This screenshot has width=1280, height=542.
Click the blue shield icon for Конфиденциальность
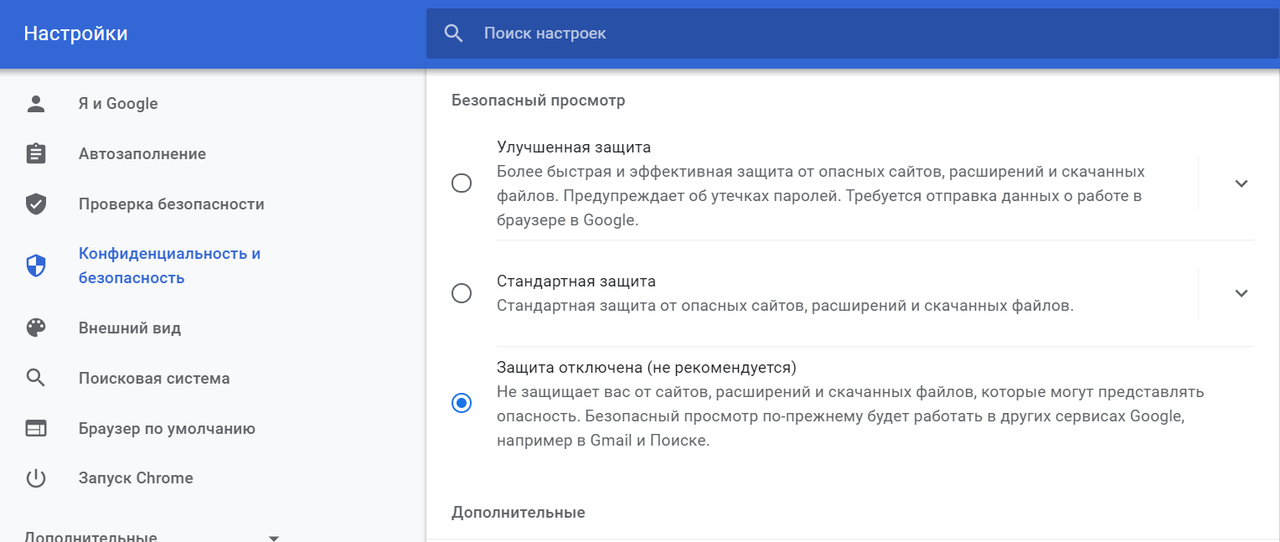pos(36,266)
